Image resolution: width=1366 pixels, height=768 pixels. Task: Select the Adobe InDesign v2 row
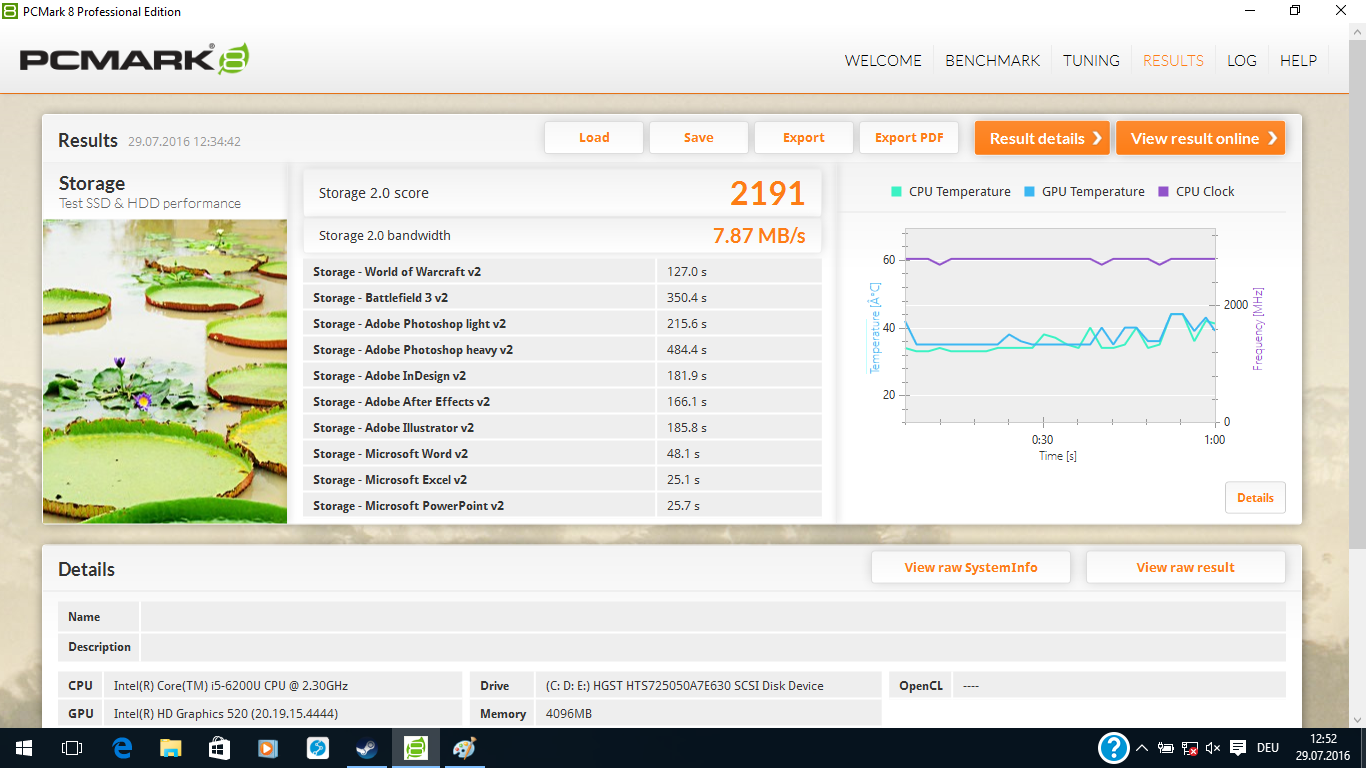(562, 376)
